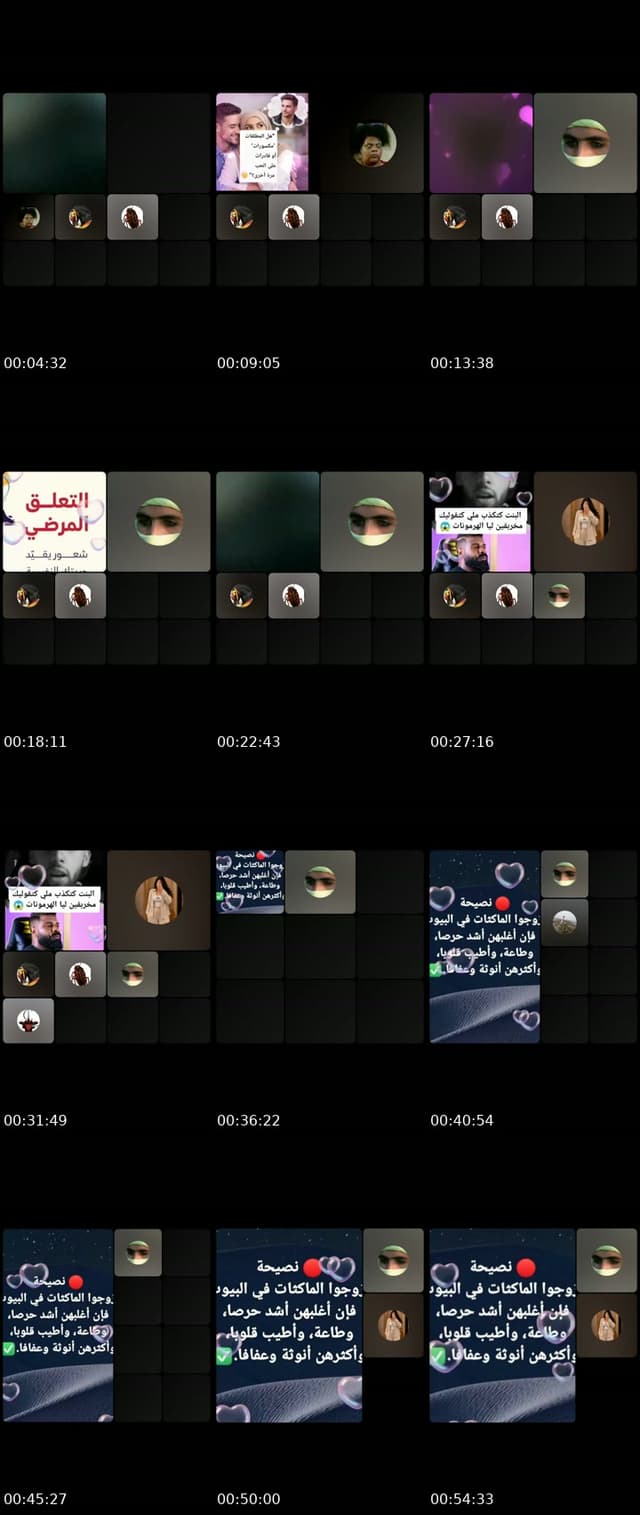Viewport: 640px width, 1515px height.
Task: Open the video frame captured at 00:09:05
Action: click(x=320, y=189)
